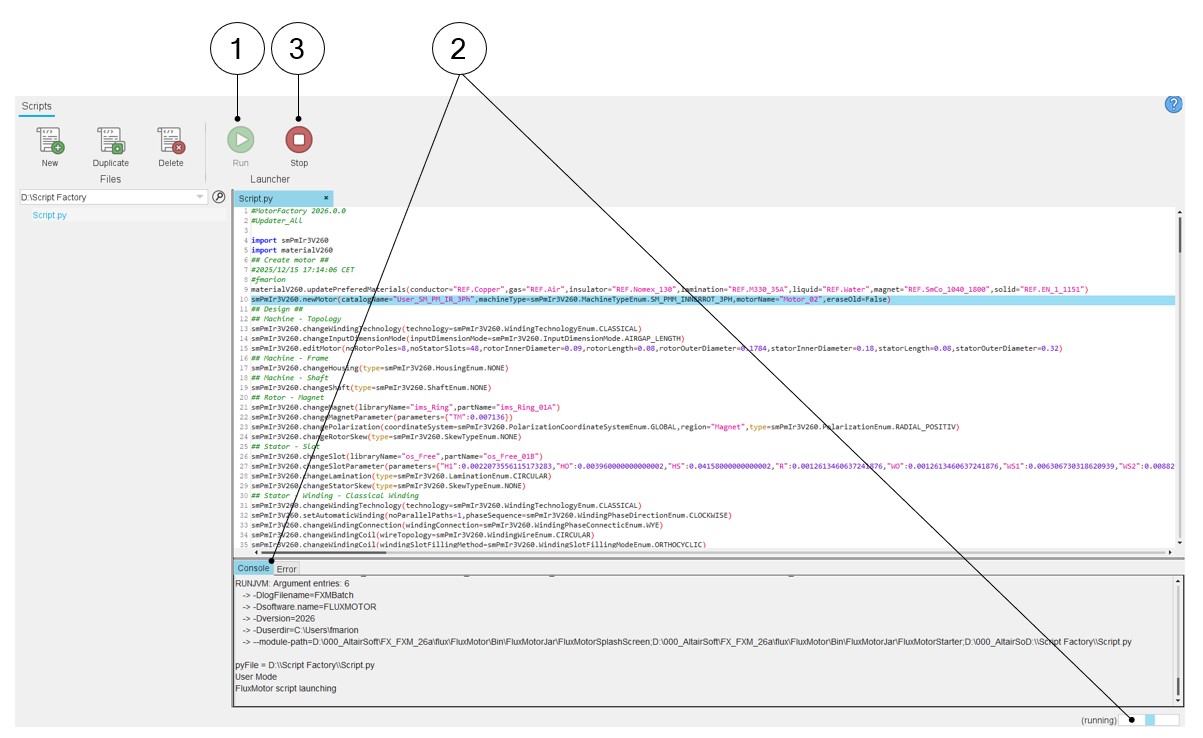Image resolution: width=1203 pixels, height=738 pixels.
Task: Click '#MotorFactory 2026.0.0' comment line
Action: click(298, 211)
